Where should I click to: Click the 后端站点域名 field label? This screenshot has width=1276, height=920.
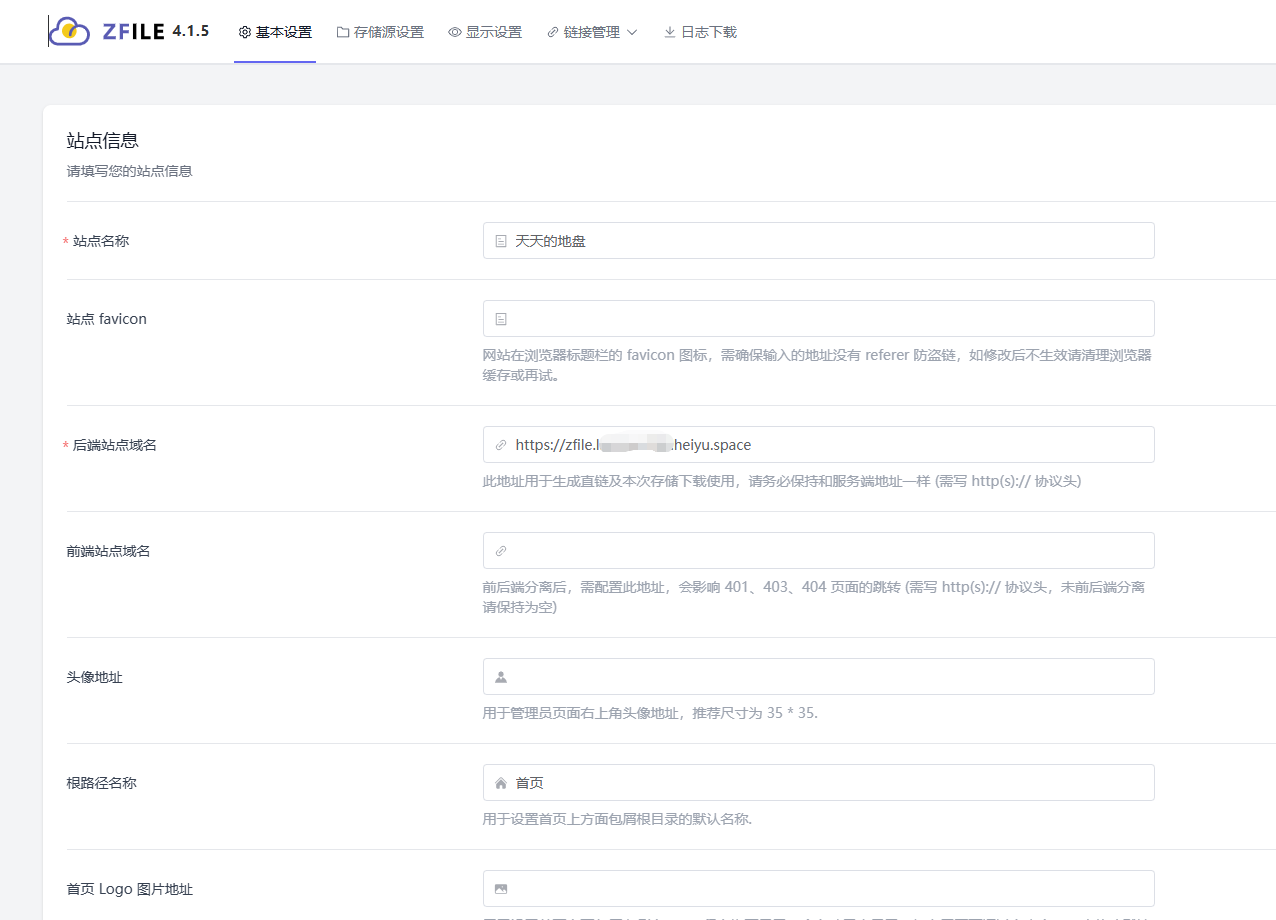pyautogui.click(x=115, y=445)
